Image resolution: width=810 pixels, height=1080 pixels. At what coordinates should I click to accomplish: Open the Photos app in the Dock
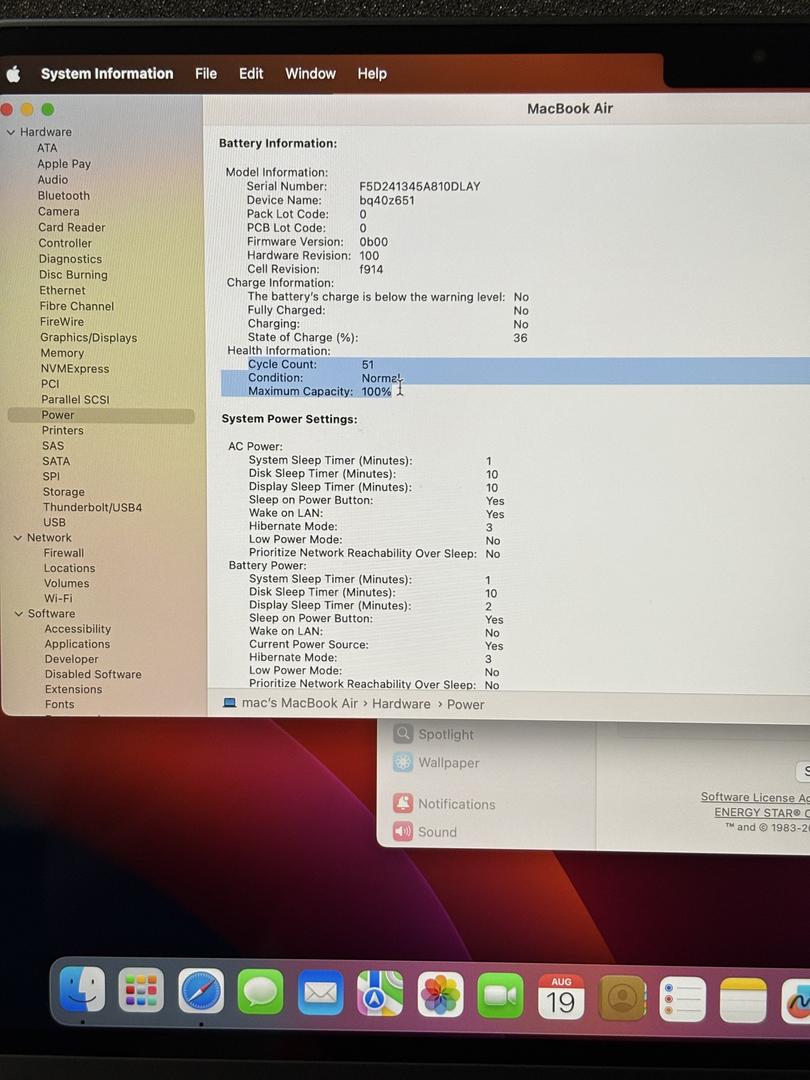[x=440, y=995]
